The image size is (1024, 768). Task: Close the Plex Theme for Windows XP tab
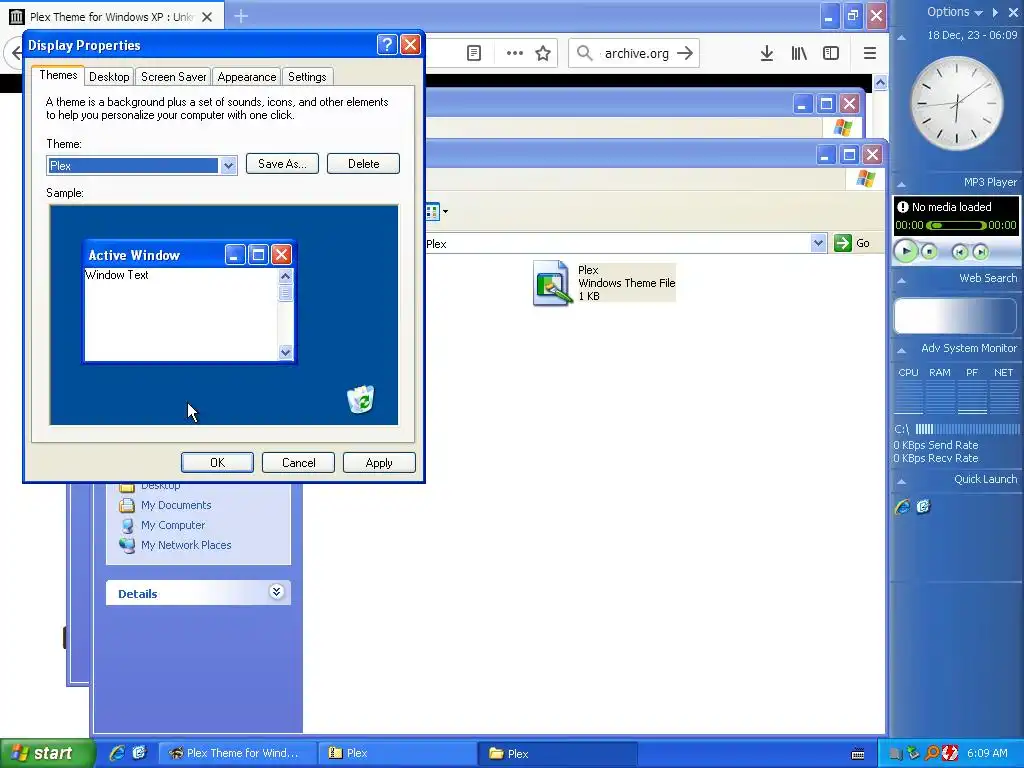pyautogui.click(x=207, y=17)
